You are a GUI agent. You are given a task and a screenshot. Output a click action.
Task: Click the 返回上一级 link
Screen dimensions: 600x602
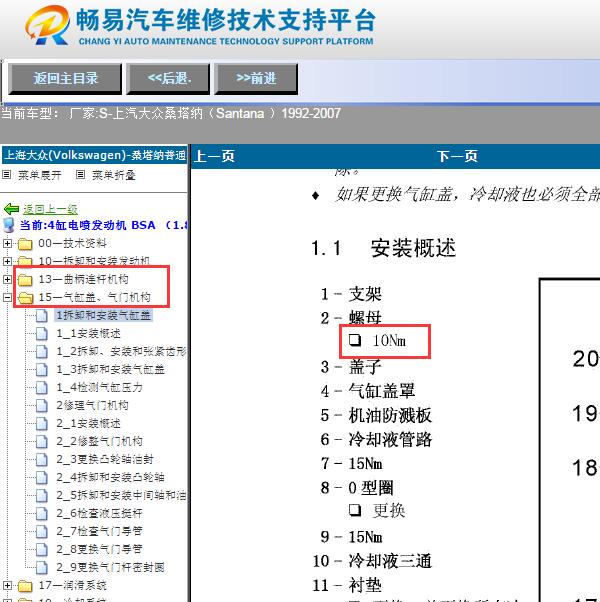50,209
